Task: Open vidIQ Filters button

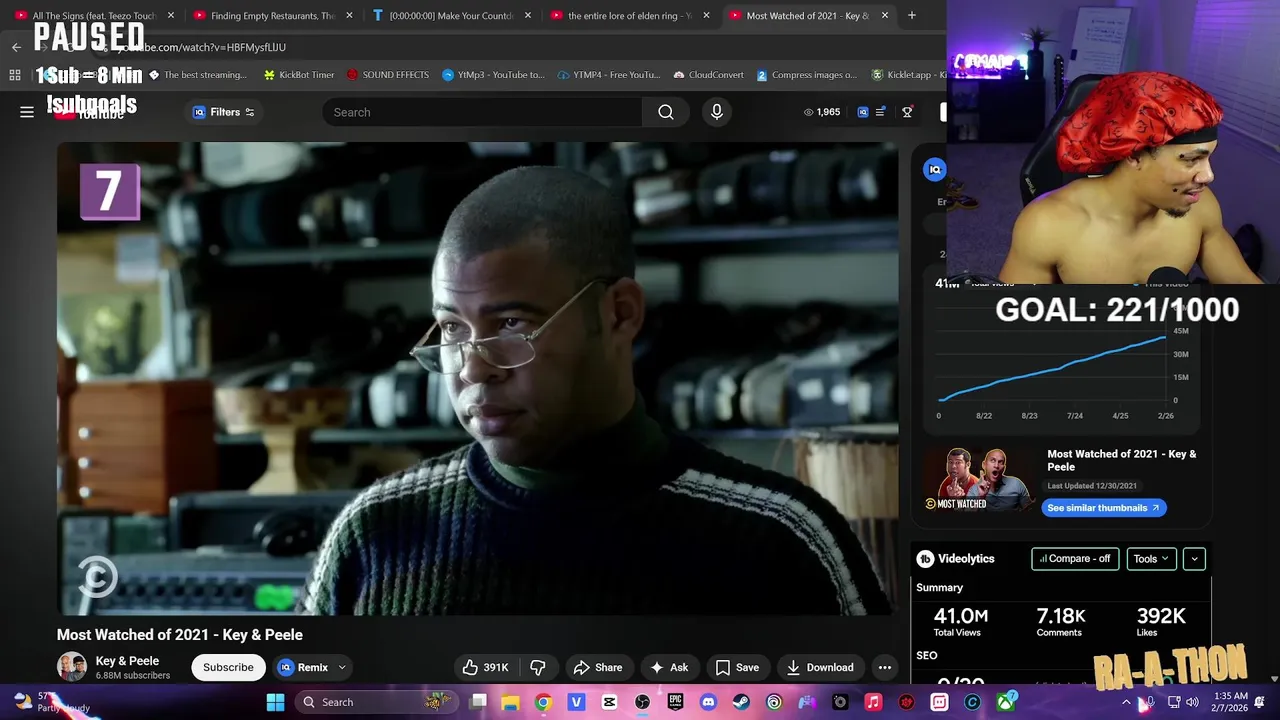Action: tap(224, 112)
